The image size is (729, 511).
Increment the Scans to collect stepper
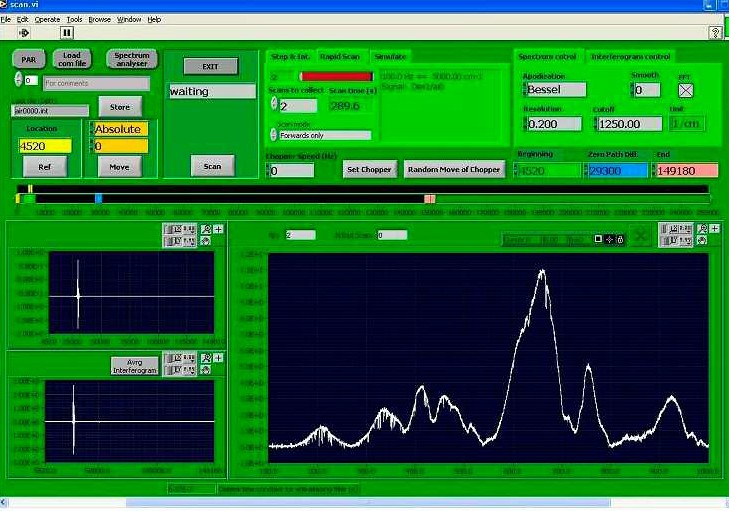pos(272,101)
